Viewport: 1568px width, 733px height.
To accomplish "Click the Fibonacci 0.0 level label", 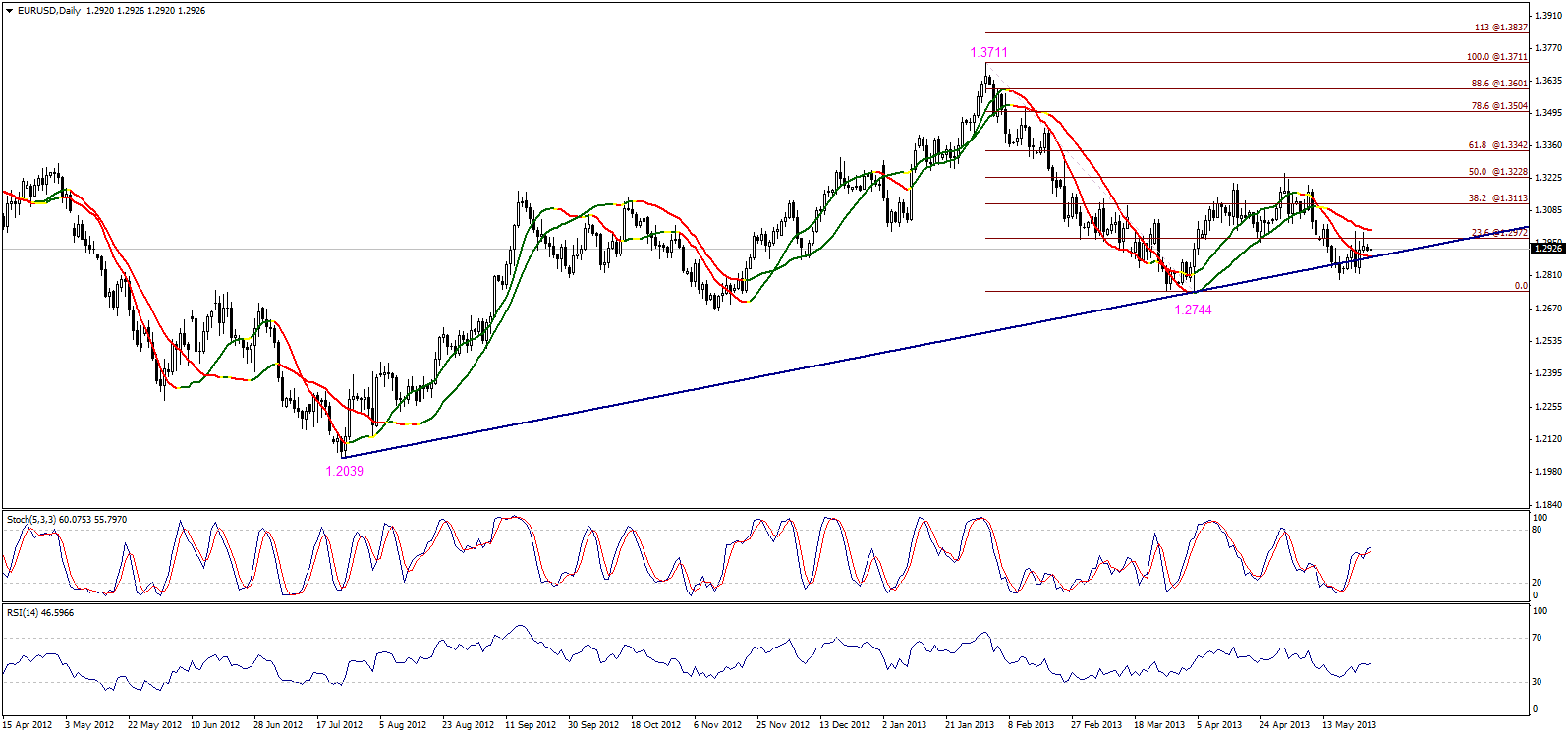I will 1521,286.
